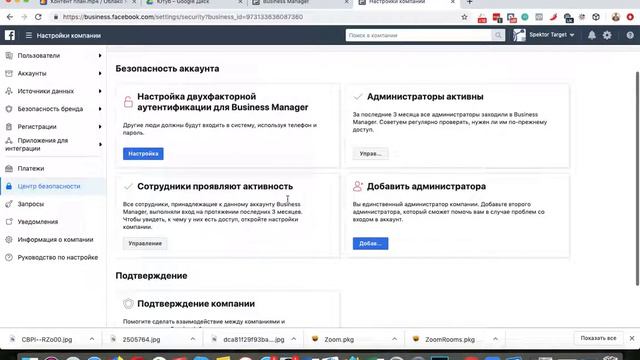Screen dimensions: 640x360
Task: Expand the Аккаунты submenu arrow
Action: [x=100, y=73]
